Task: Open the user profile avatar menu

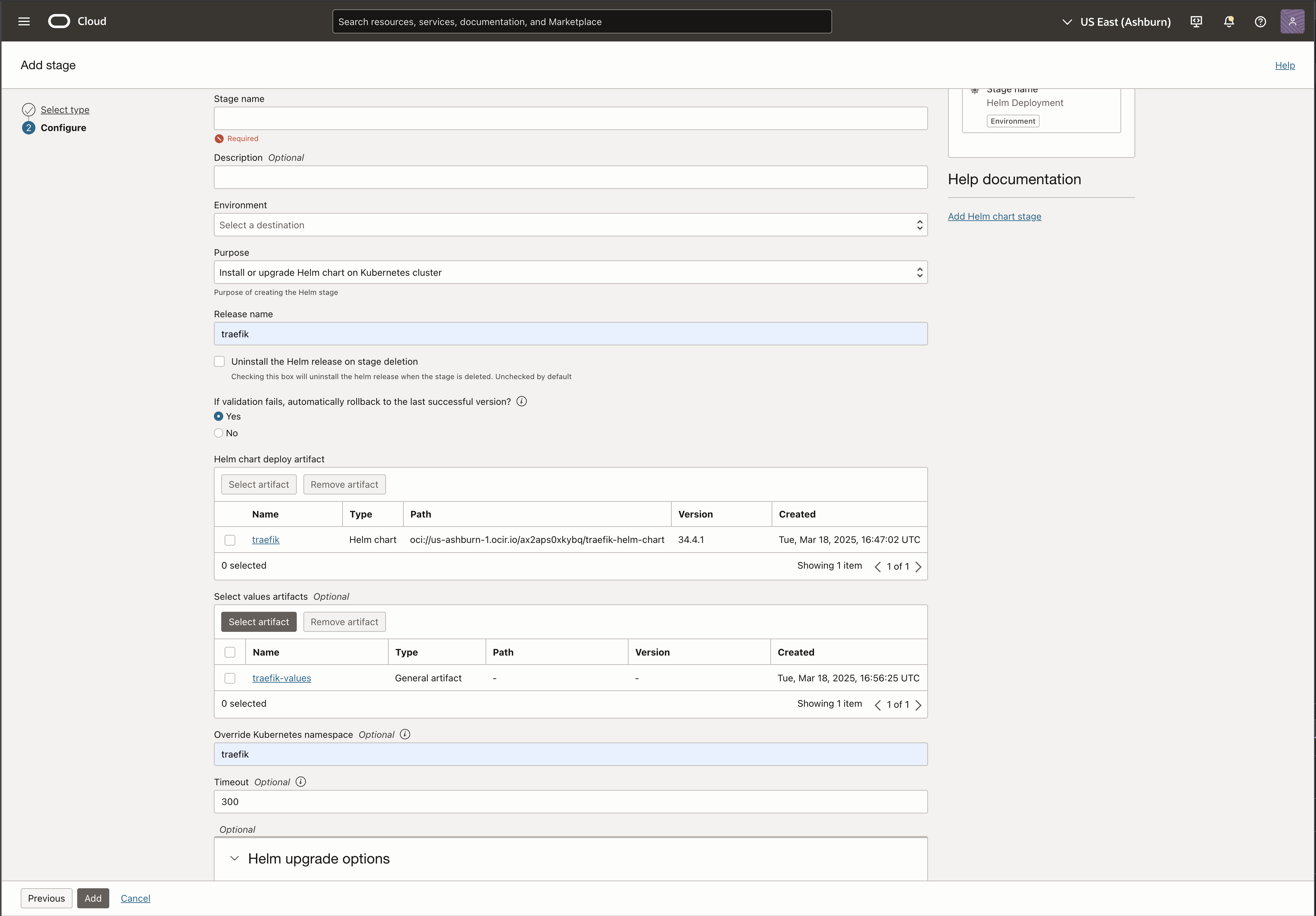Action: pyautogui.click(x=1292, y=21)
